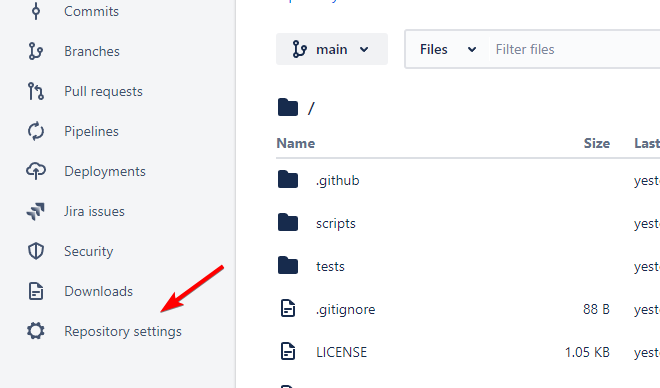Click the root folder icon in breadcrumb

pos(288,107)
